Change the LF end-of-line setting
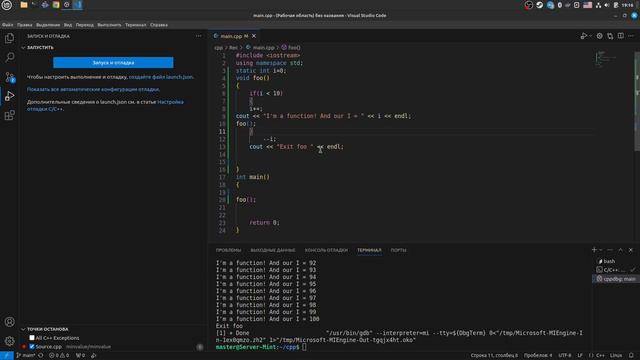This screenshot has width=640, height=360. tap(580, 356)
